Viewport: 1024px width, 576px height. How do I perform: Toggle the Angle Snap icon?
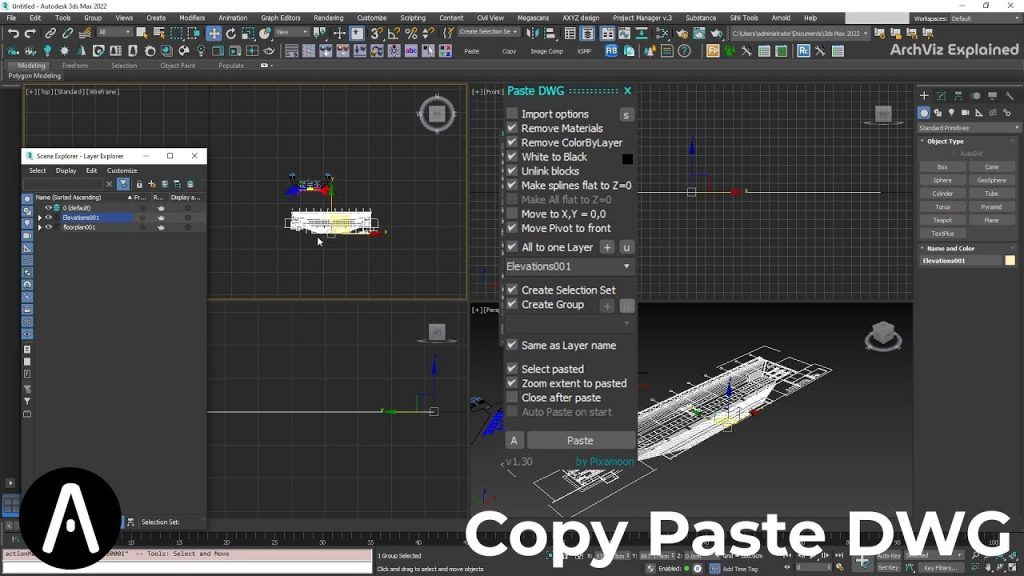394,33
